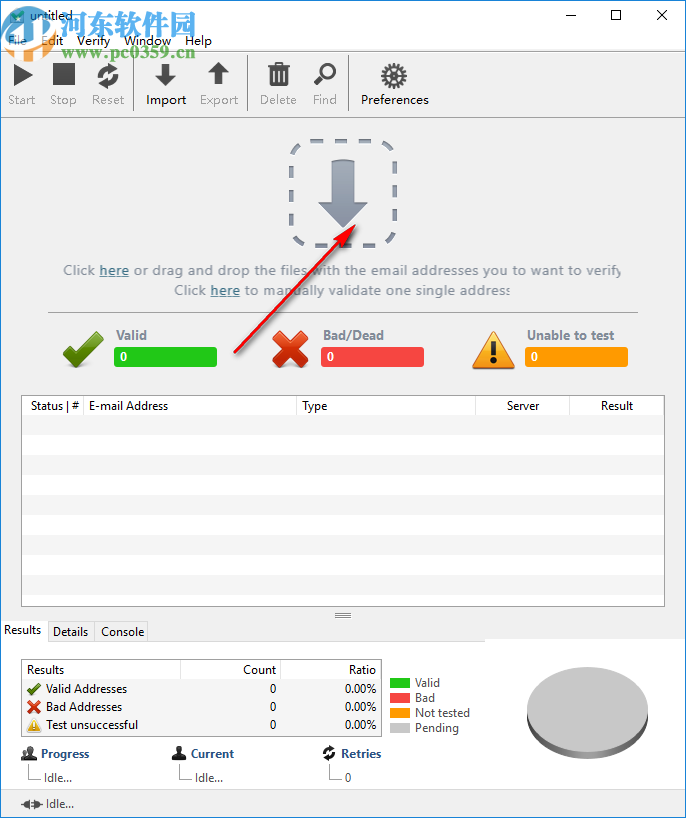Click the Current person icon
Image resolution: width=686 pixels, height=818 pixels.
point(179,753)
